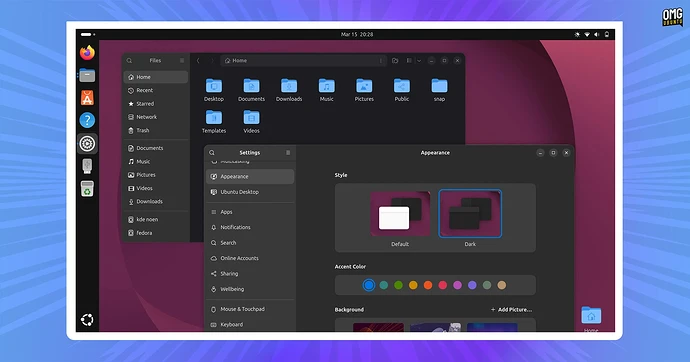
Task: Click the Add Picture button
Action: pyautogui.click(x=511, y=310)
